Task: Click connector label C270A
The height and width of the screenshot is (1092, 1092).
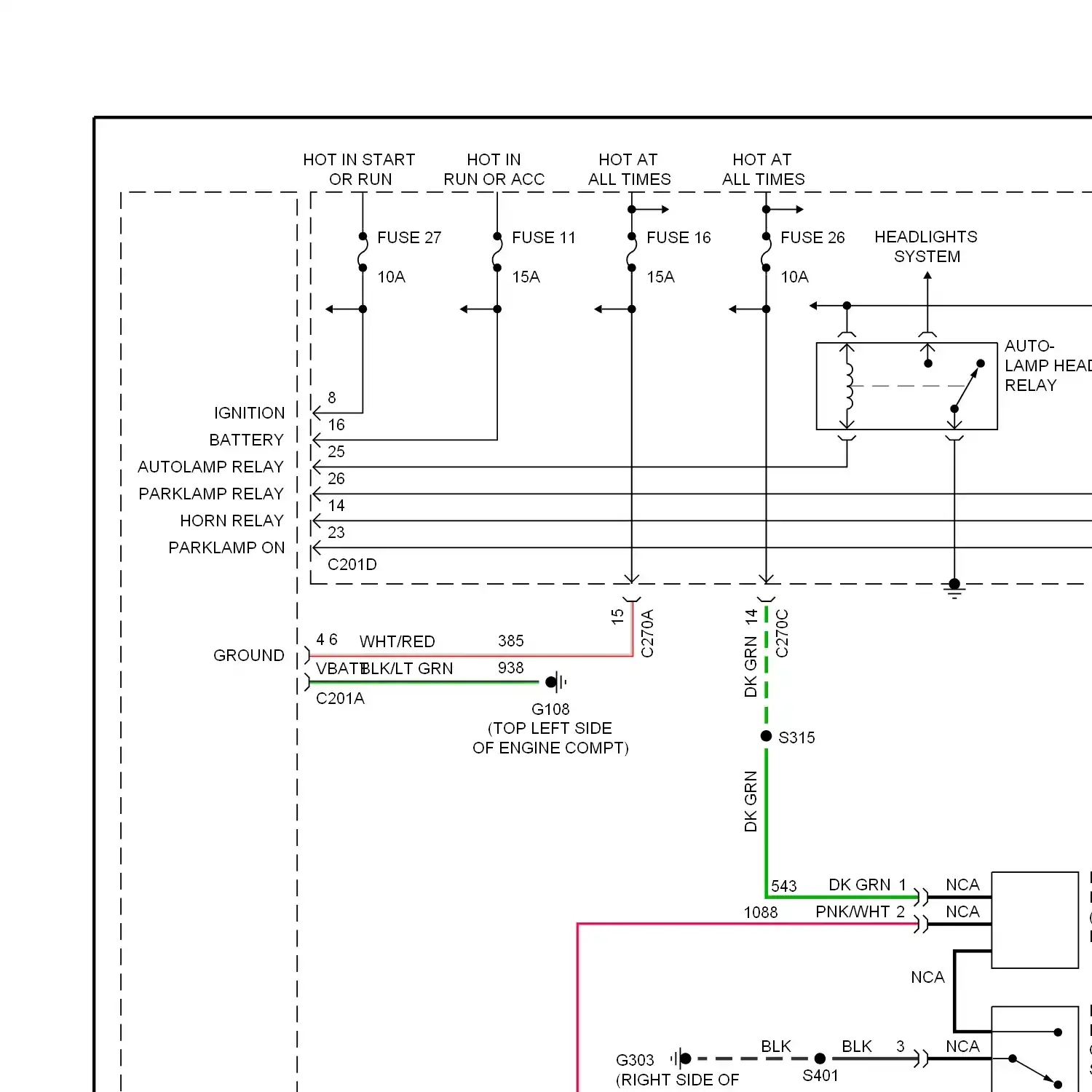Action: (x=648, y=633)
